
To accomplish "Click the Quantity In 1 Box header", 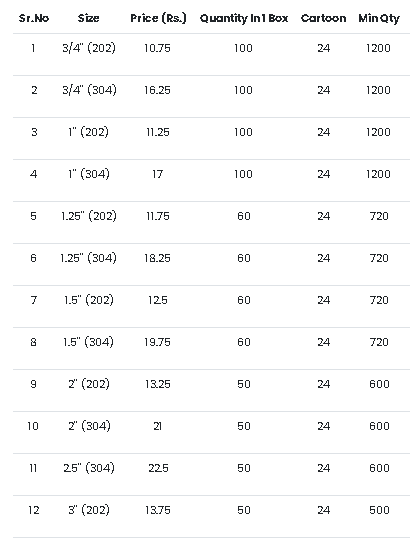I will tap(244, 18).
